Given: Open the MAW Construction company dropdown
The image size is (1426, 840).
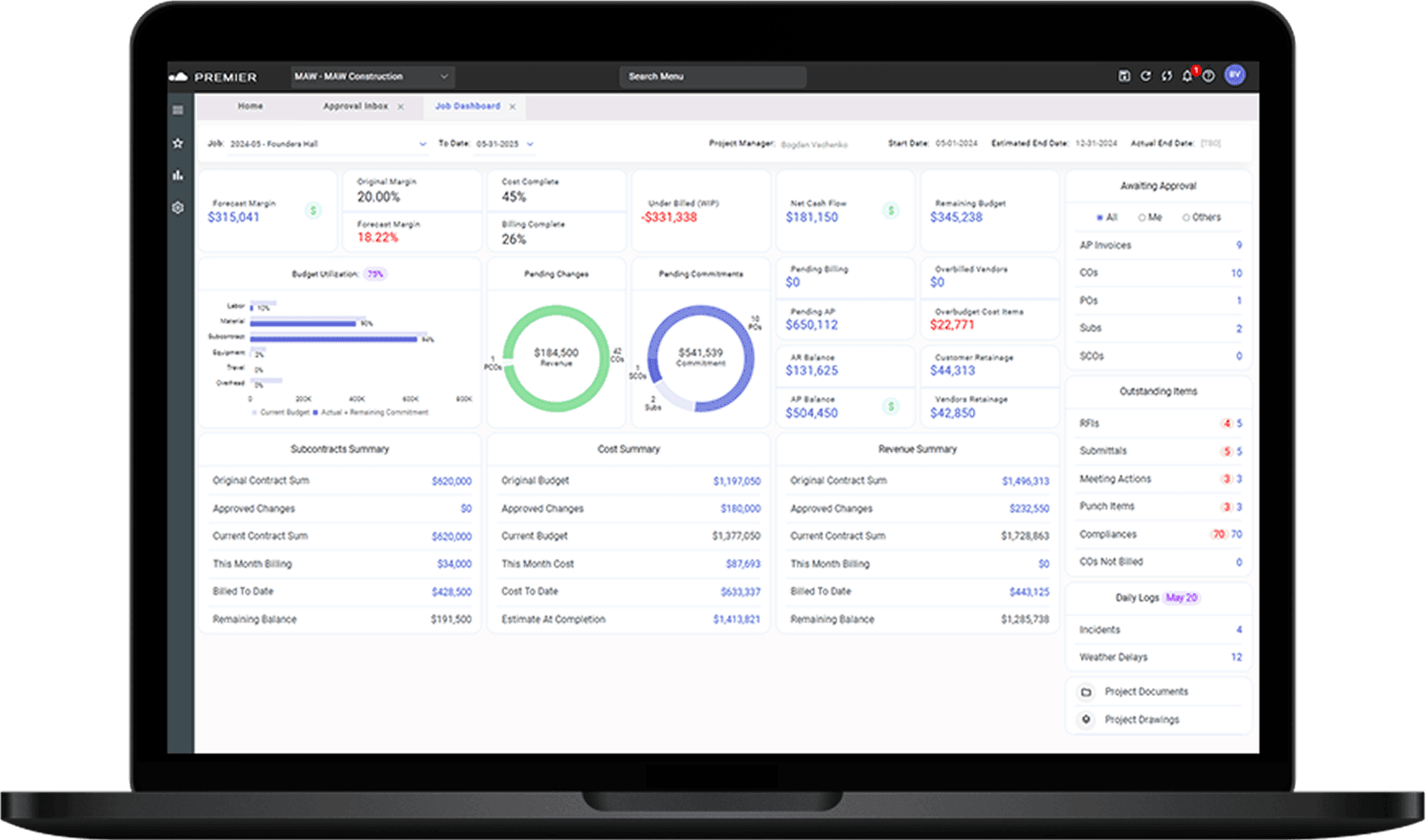Looking at the screenshot, I should 371,77.
